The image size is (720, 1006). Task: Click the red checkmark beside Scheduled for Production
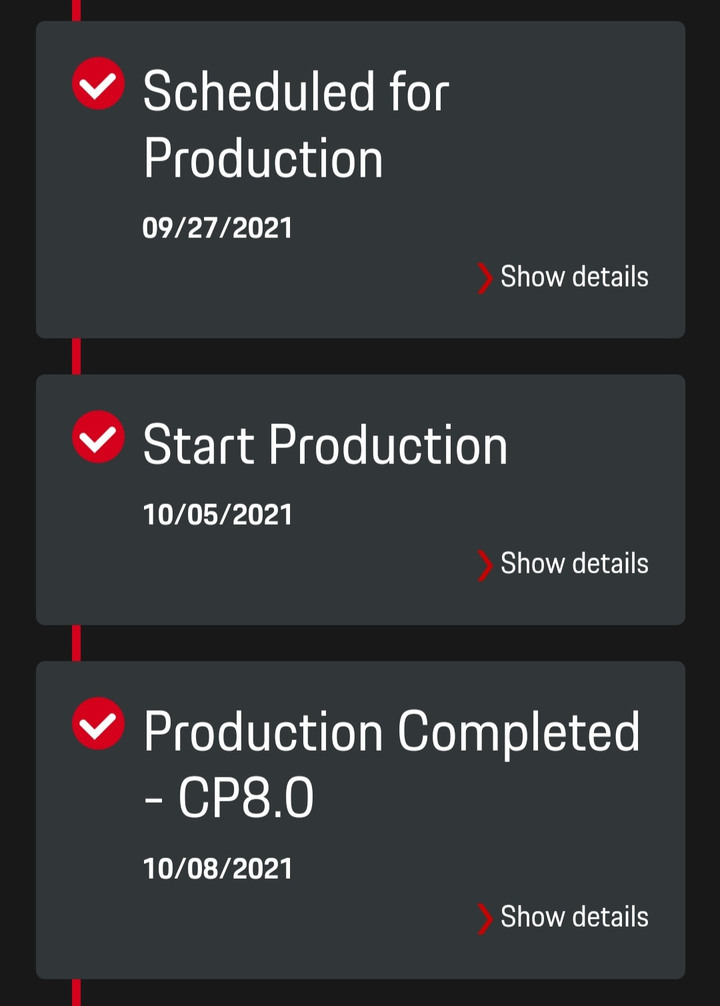[98, 83]
